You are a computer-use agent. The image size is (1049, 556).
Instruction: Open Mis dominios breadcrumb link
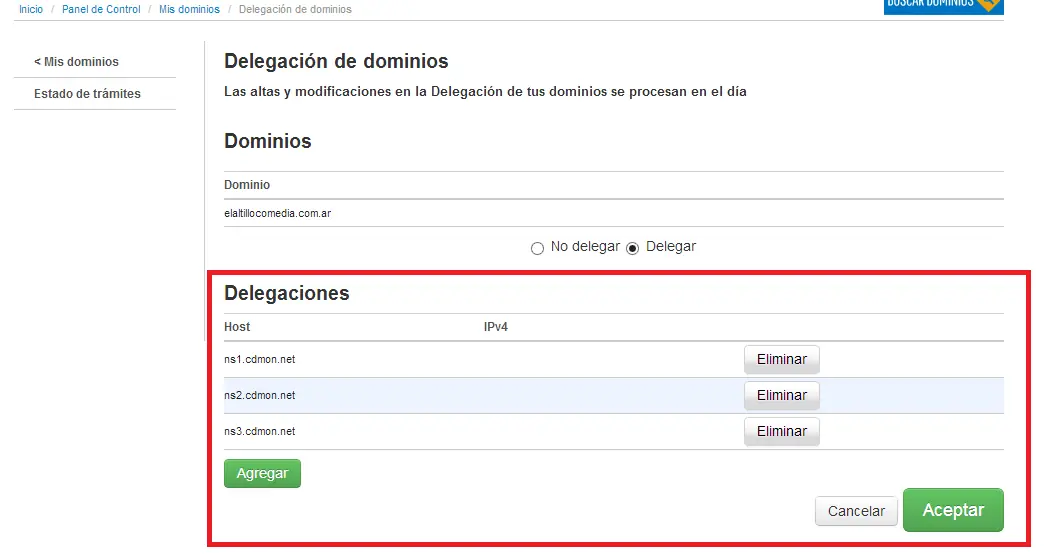coord(189,9)
